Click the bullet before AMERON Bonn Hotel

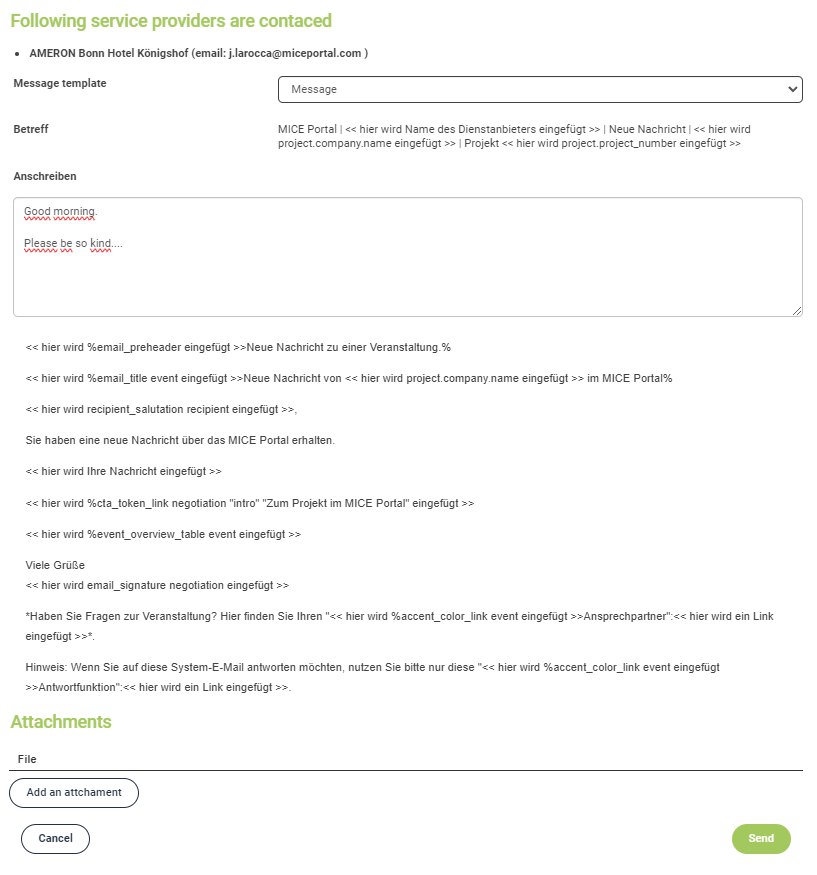[17, 54]
